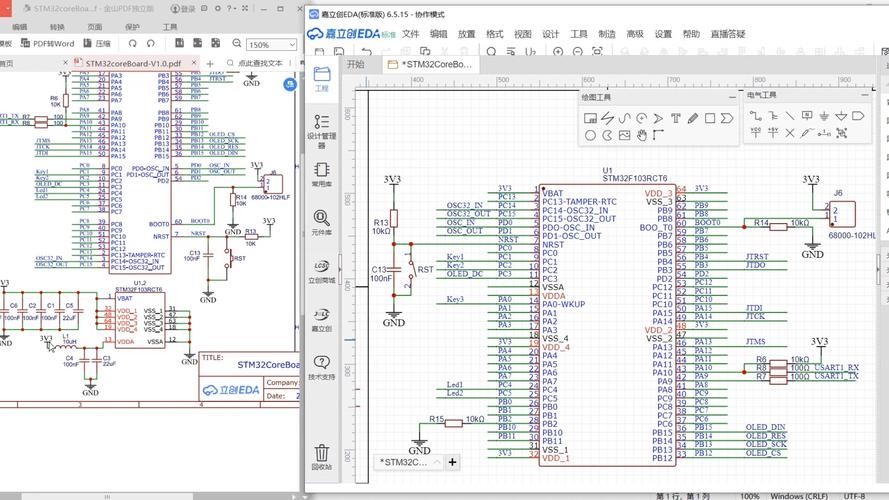Open the LCSC mall (立创商城) sidebar icon
The image size is (889, 500).
click(x=321, y=272)
